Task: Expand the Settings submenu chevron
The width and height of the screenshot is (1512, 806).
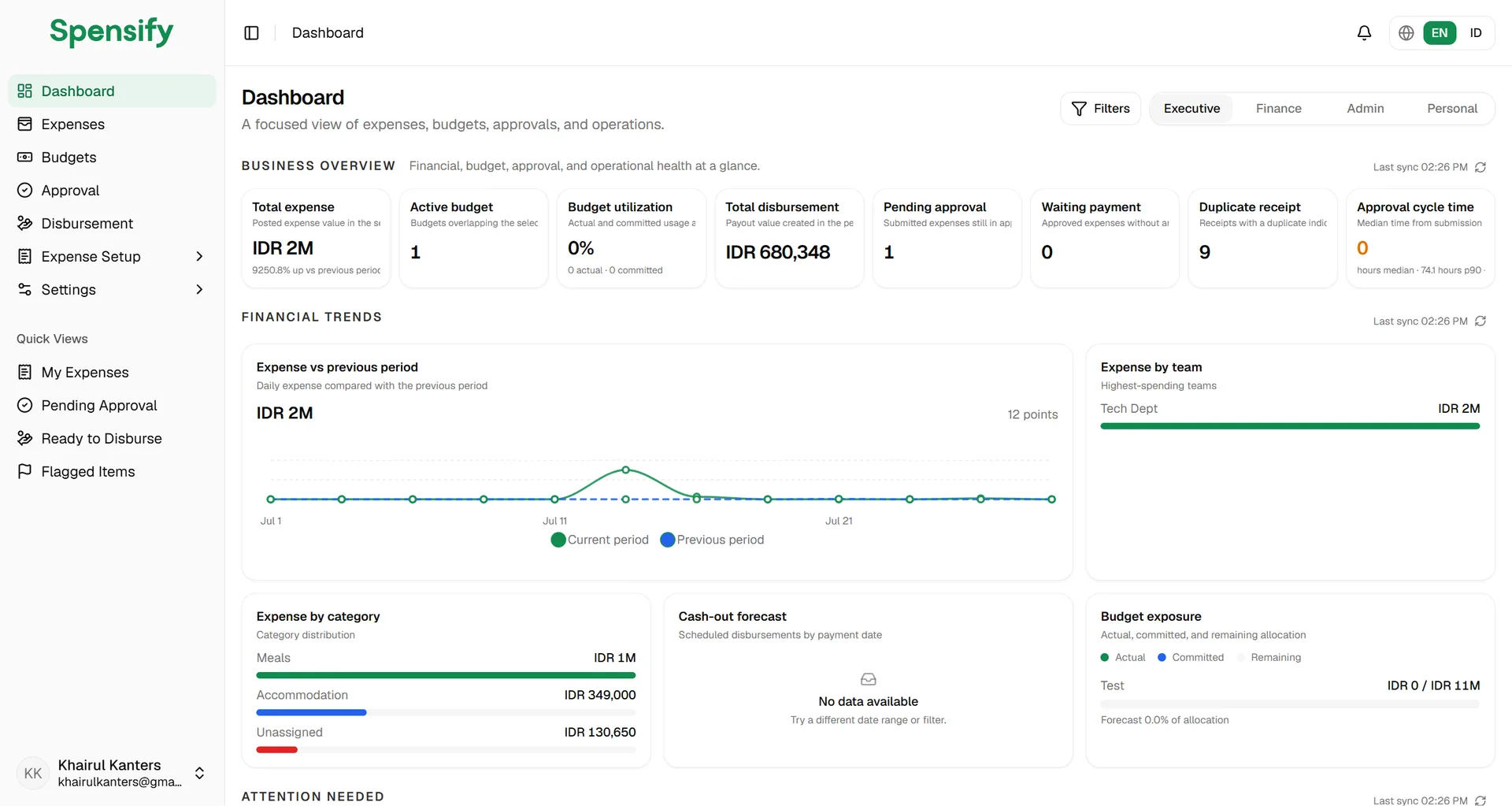Action: 199,290
